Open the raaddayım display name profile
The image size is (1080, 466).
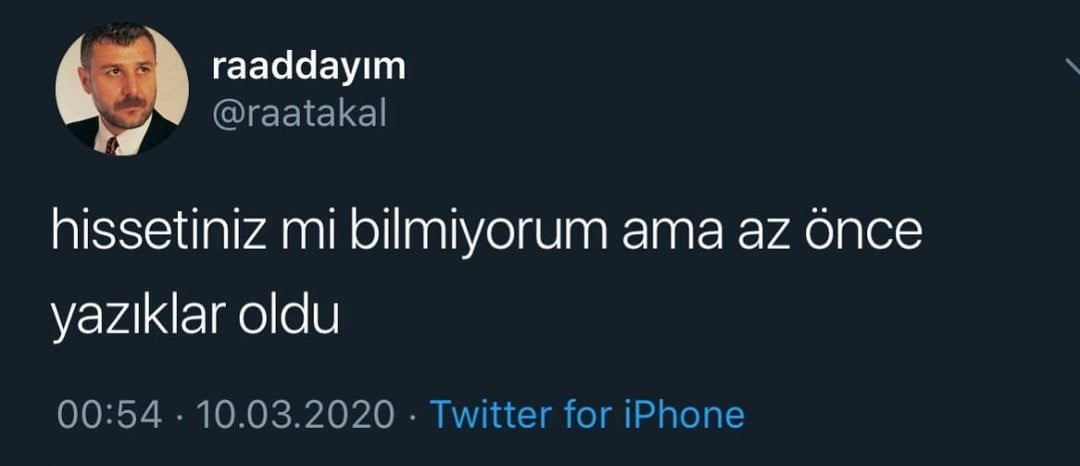[309, 68]
